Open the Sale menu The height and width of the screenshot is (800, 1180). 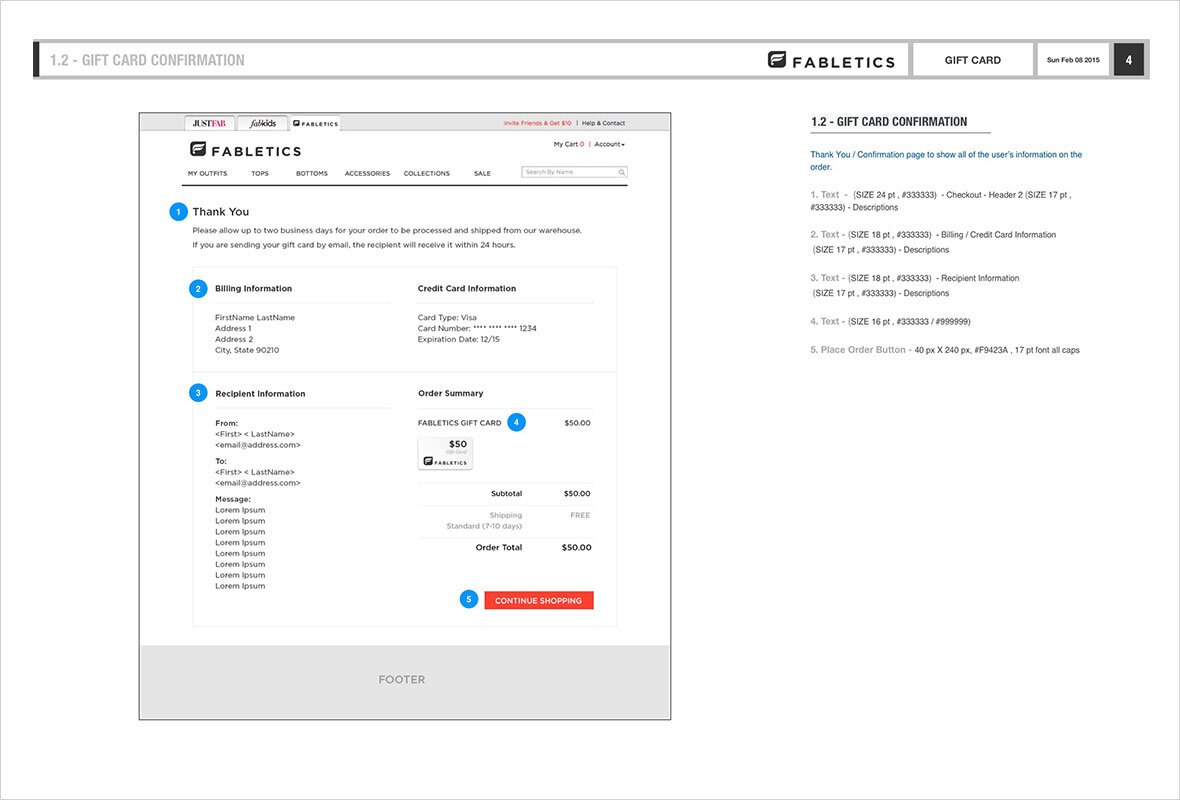click(x=482, y=173)
